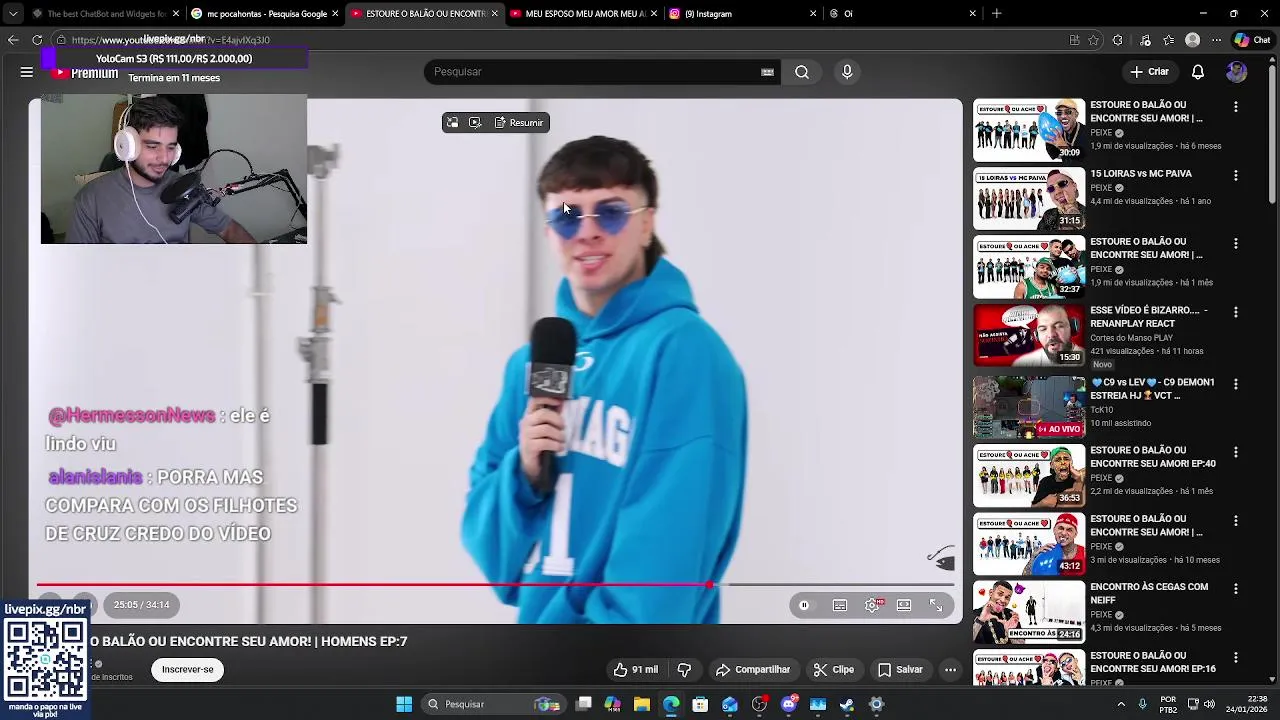Switch to theater mode
1280x720 pixels.
[904, 605]
